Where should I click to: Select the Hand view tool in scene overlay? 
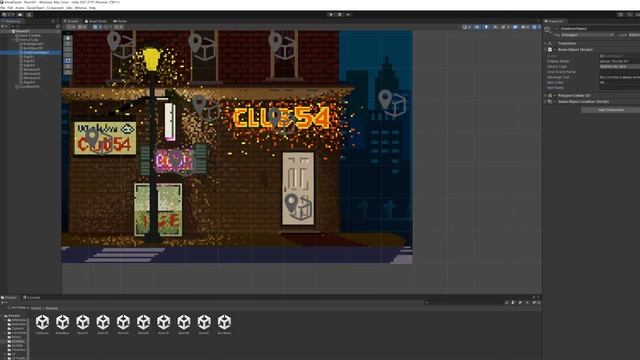(x=68, y=38)
